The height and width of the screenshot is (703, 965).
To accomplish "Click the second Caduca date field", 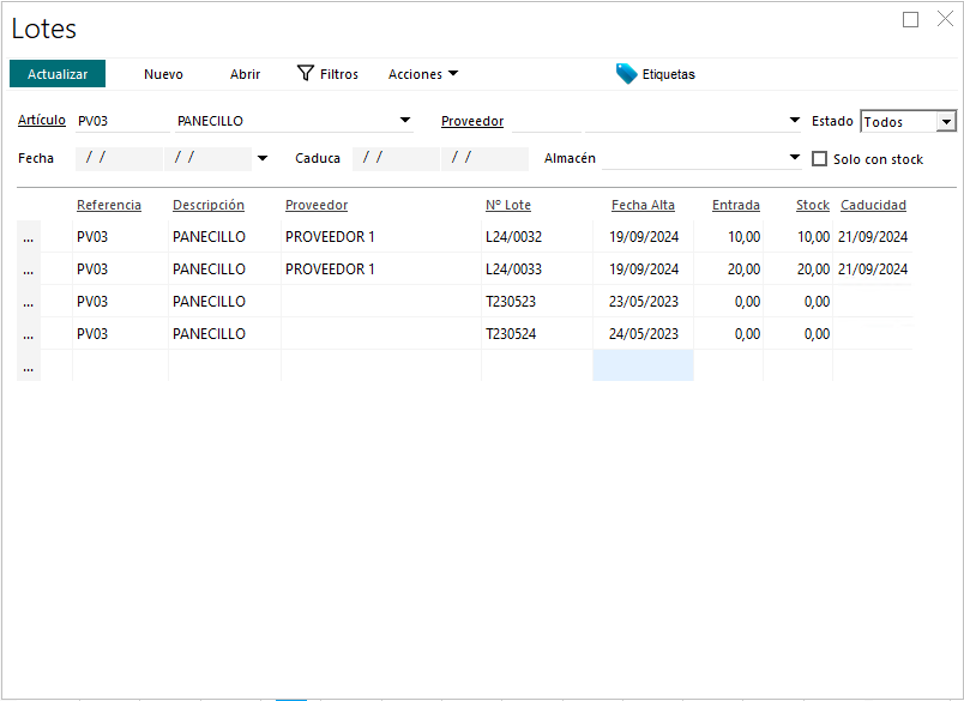I will pyautogui.click(x=485, y=158).
